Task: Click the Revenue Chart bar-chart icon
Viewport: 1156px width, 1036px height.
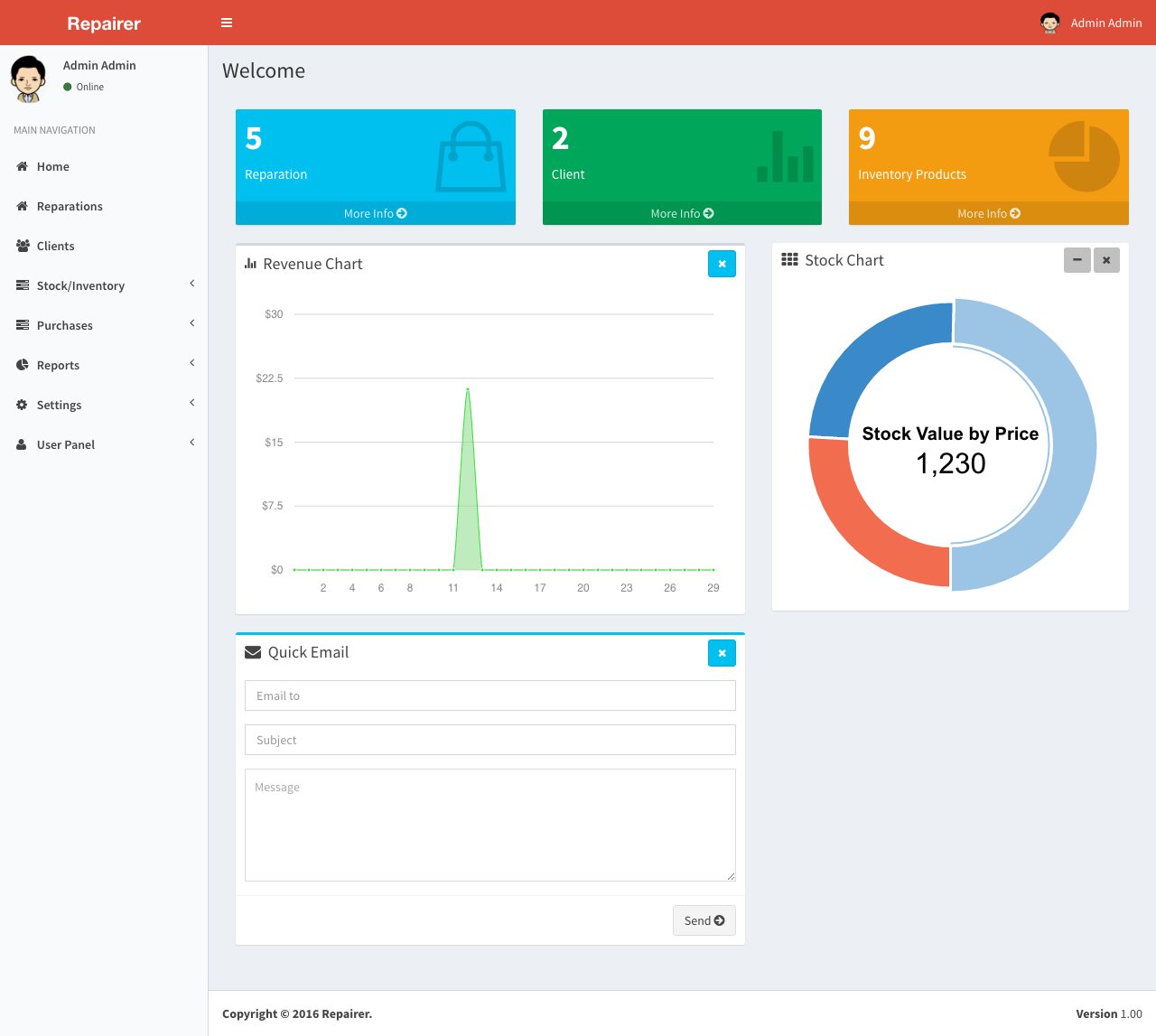Action: (250, 264)
